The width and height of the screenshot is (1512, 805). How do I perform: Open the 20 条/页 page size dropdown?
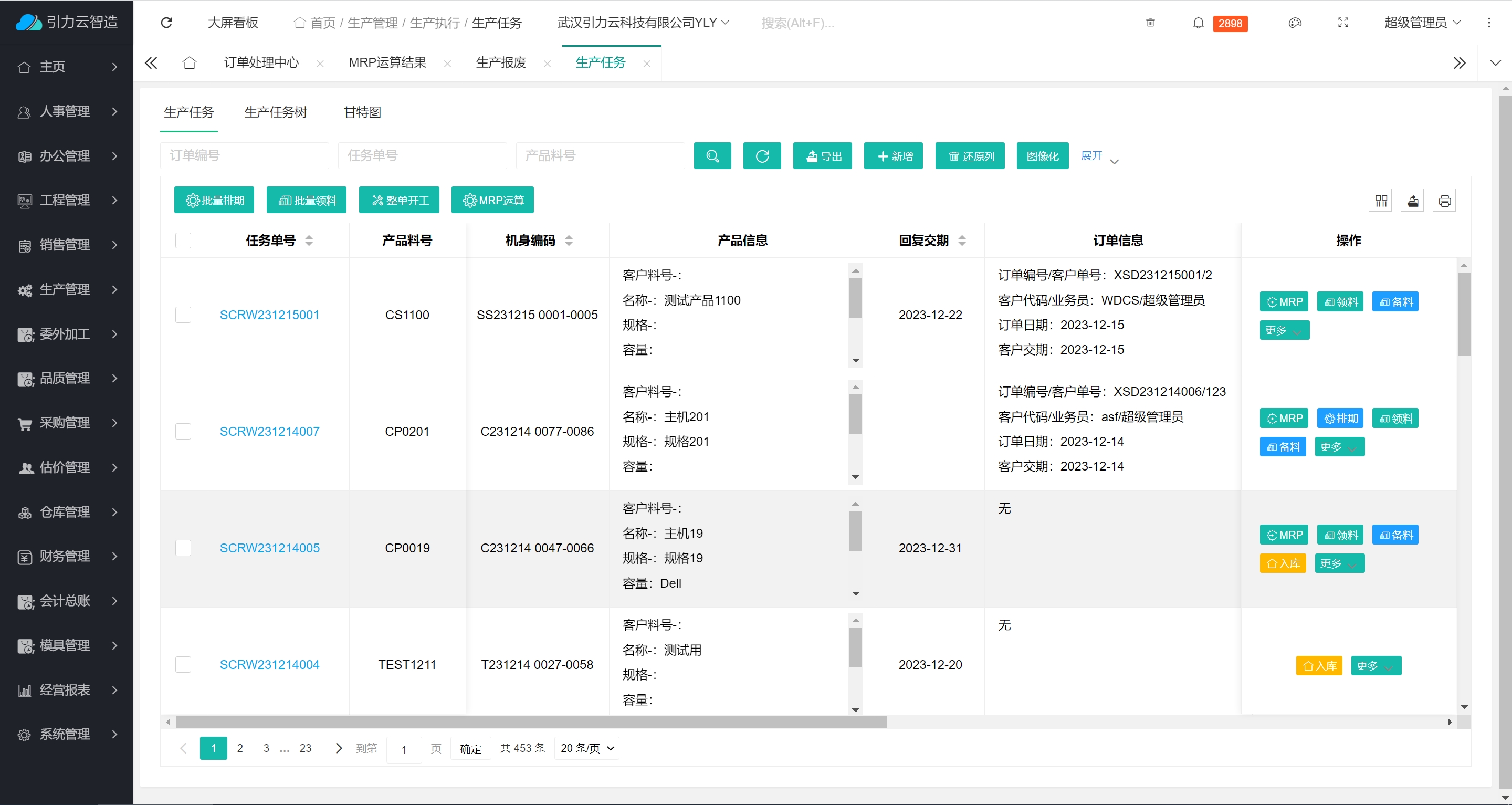pos(586,748)
